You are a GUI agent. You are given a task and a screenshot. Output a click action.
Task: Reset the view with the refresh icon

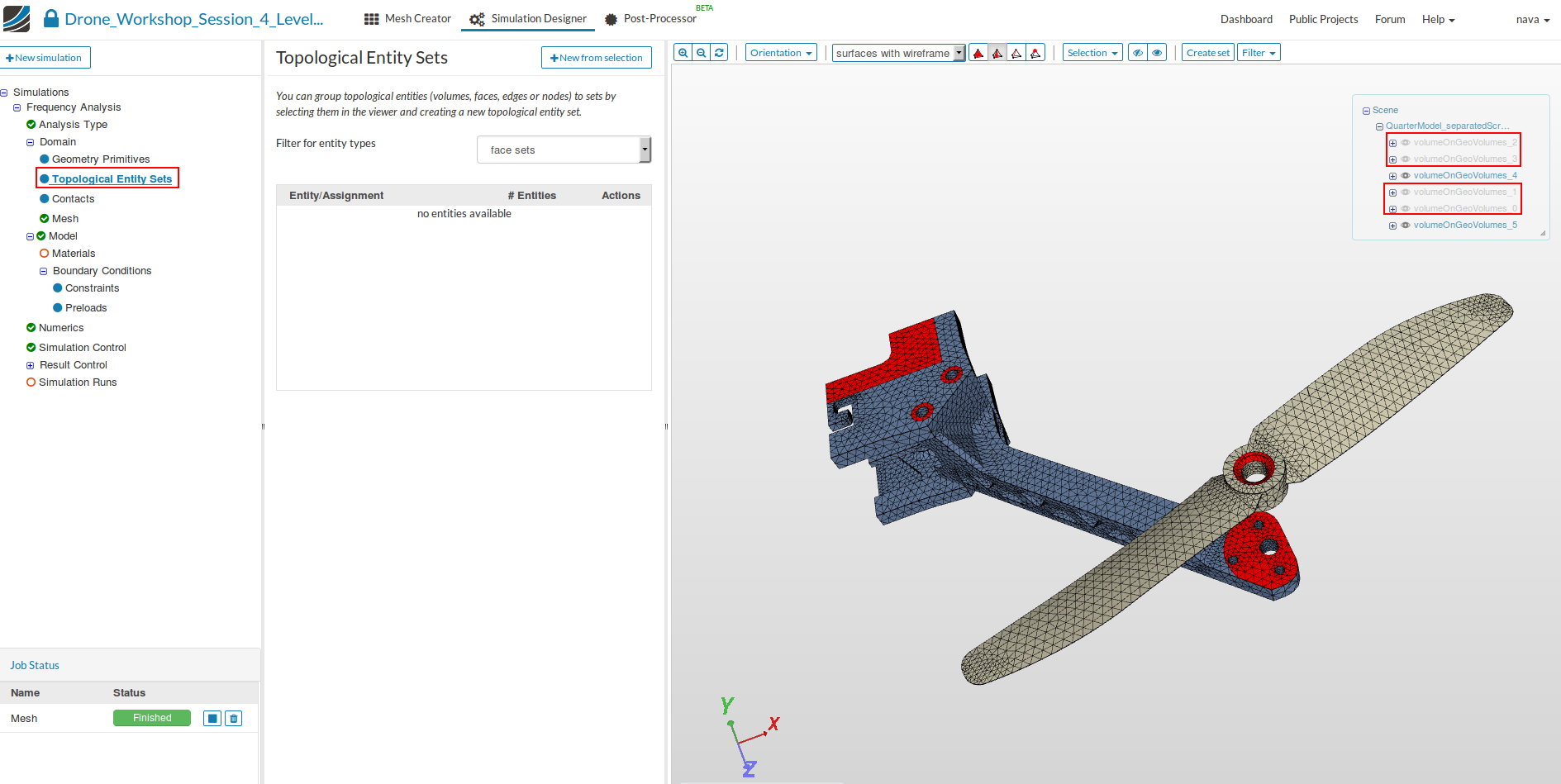click(719, 53)
